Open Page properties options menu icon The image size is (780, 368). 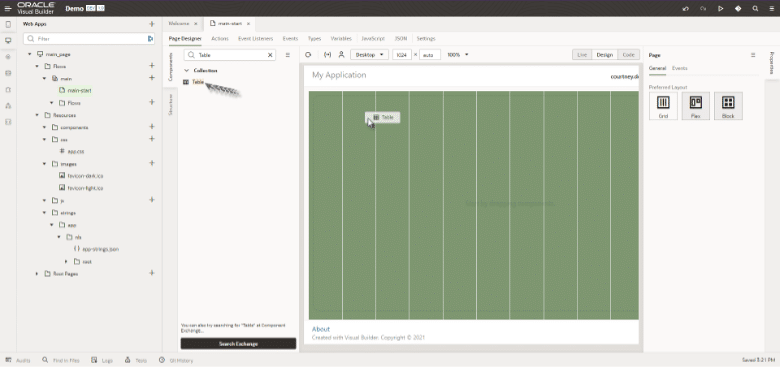753,55
